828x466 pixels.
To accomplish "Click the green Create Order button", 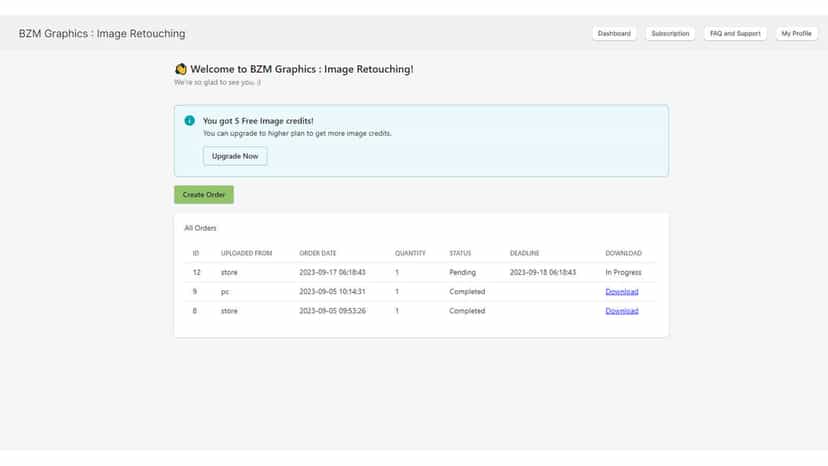I will 204,194.
